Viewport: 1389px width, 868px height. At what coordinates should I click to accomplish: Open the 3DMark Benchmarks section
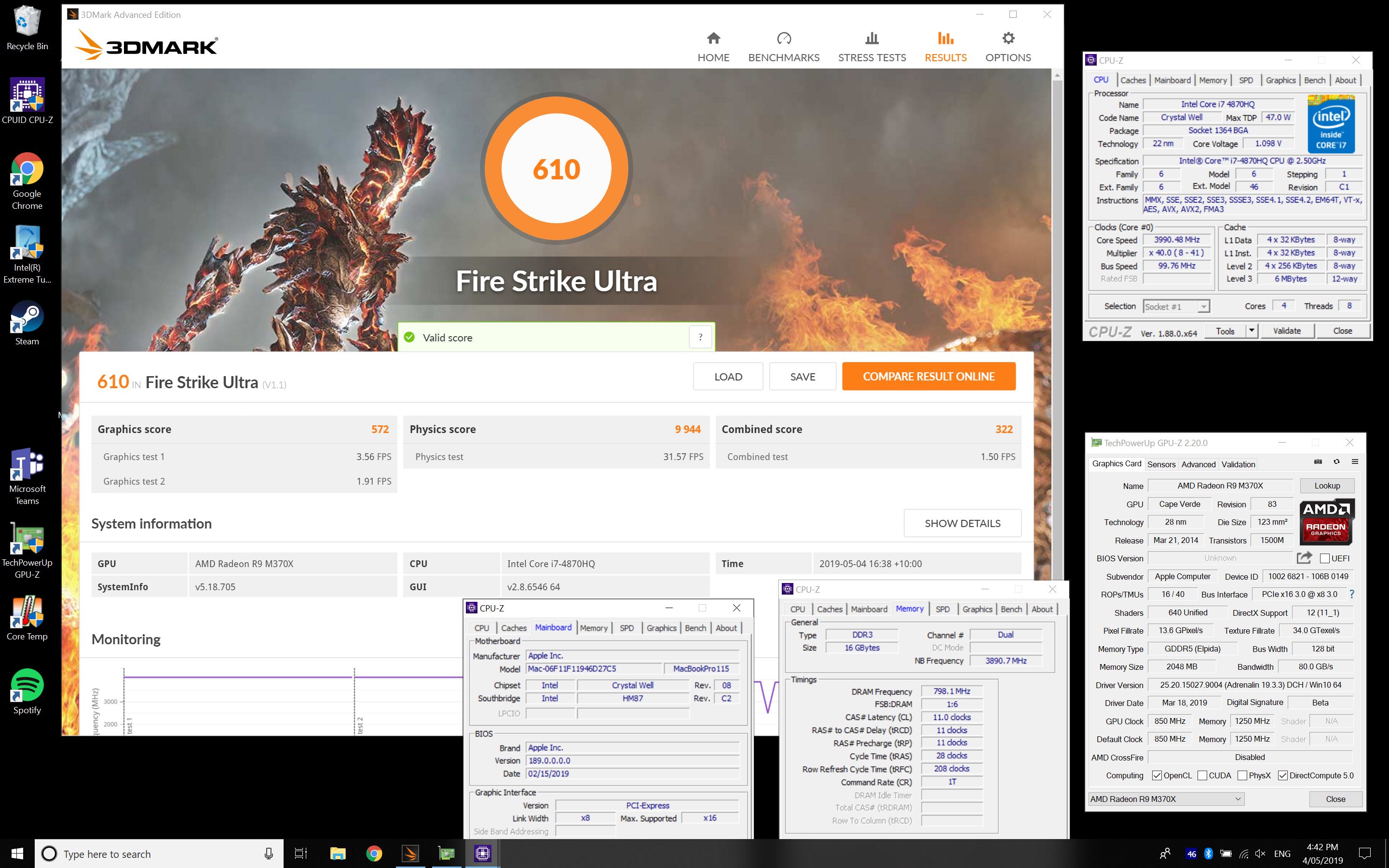click(783, 47)
